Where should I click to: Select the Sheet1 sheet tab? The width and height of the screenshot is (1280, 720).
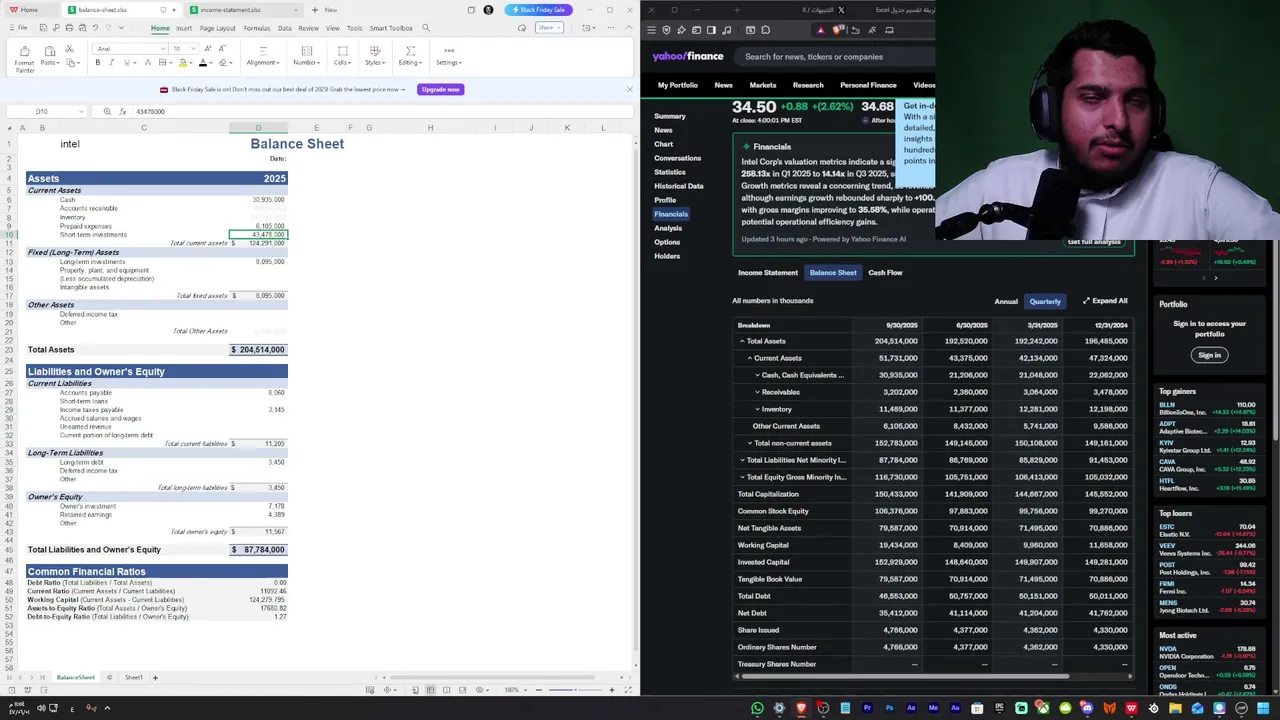[x=133, y=677]
